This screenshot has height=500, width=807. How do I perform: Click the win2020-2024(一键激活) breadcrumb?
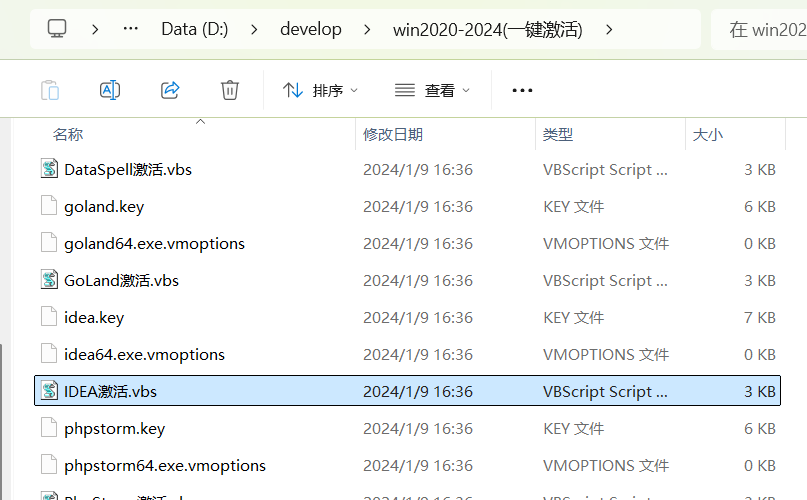coord(487,29)
